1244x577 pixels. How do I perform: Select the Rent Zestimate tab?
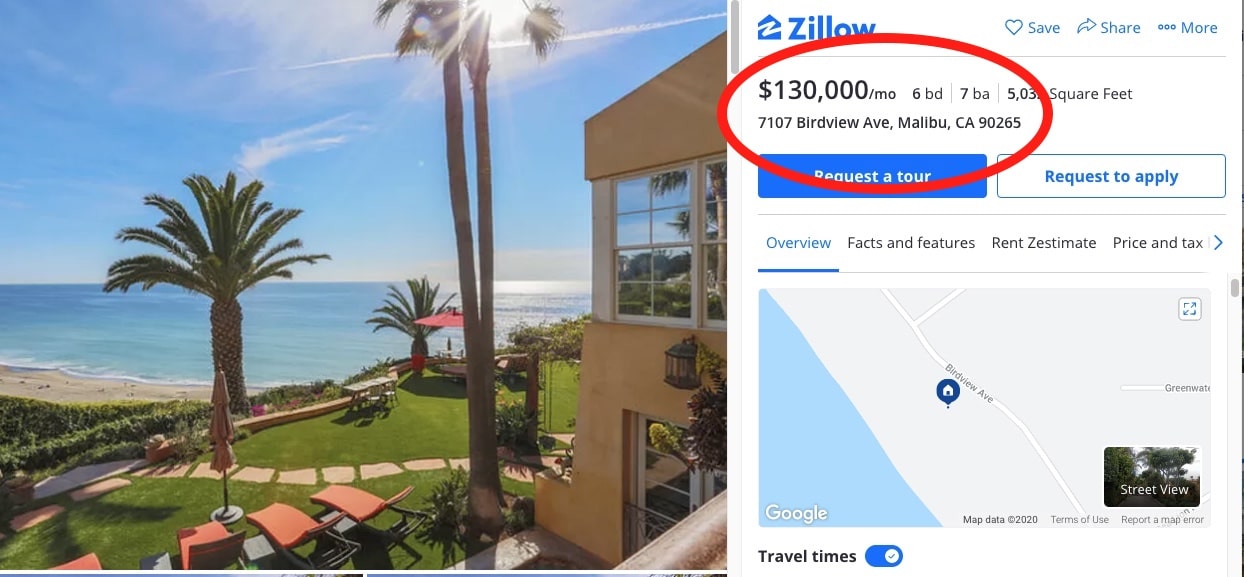click(1044, 243)
